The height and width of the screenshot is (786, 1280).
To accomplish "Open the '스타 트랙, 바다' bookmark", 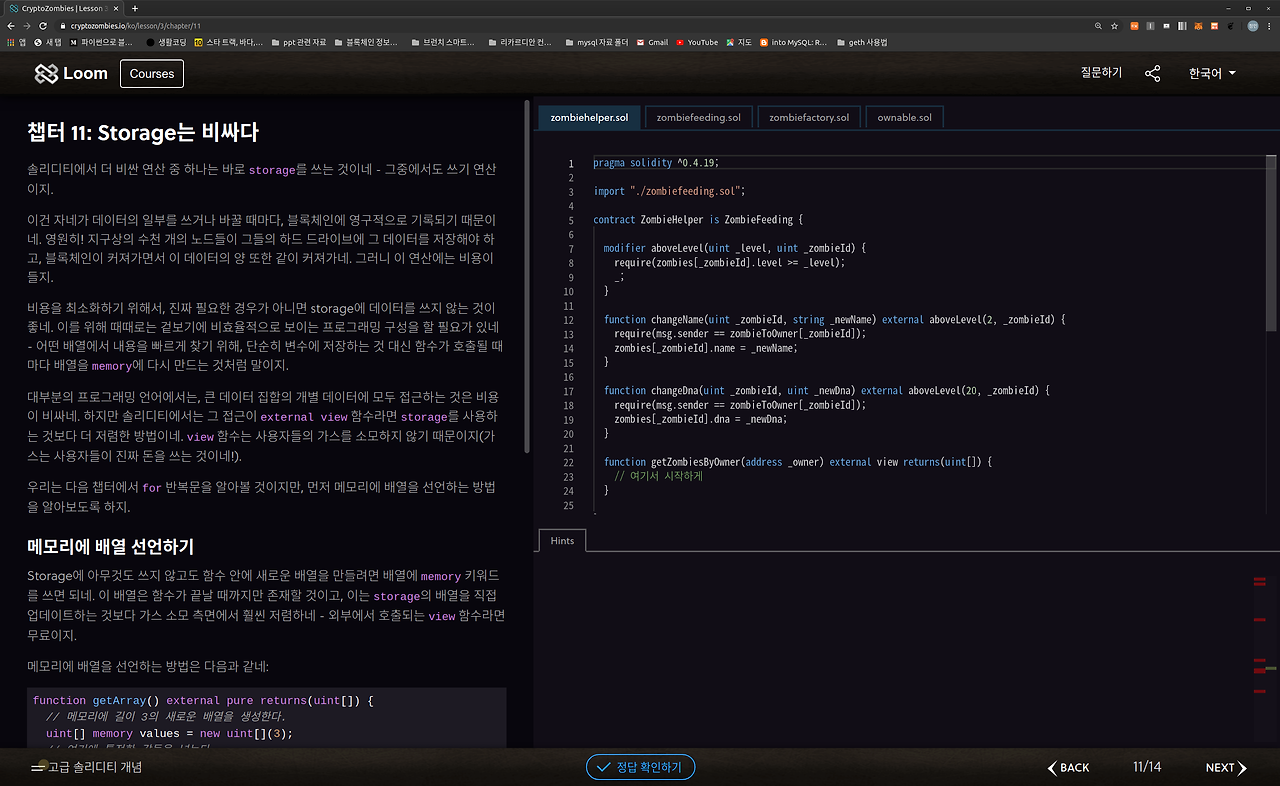I will pyautogui.click(x=229, y=42).
